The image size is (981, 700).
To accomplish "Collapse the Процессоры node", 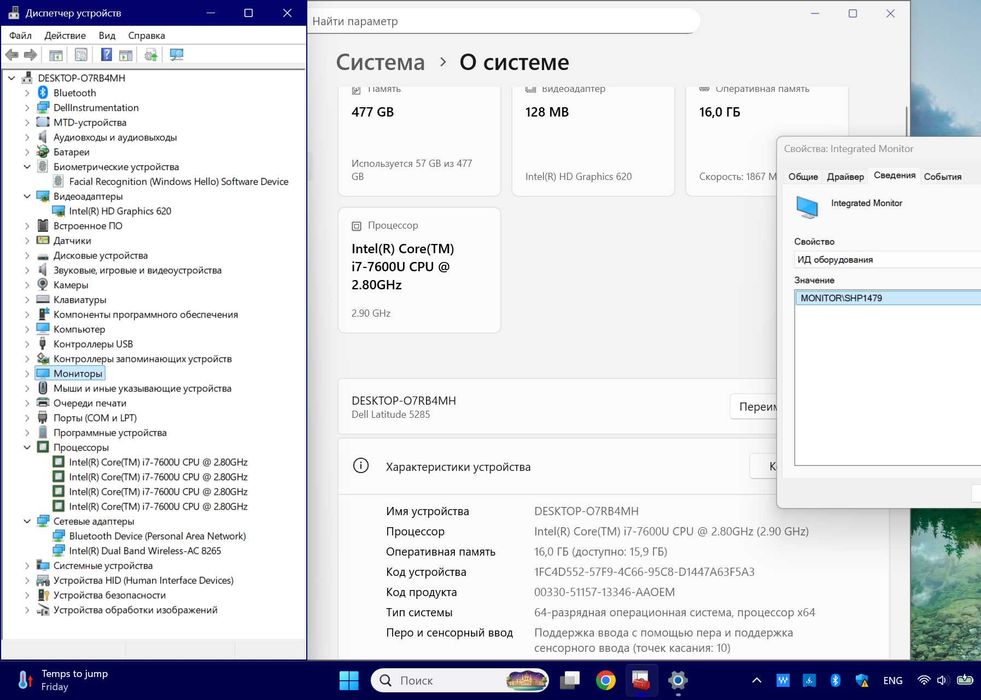I will 27,447.
